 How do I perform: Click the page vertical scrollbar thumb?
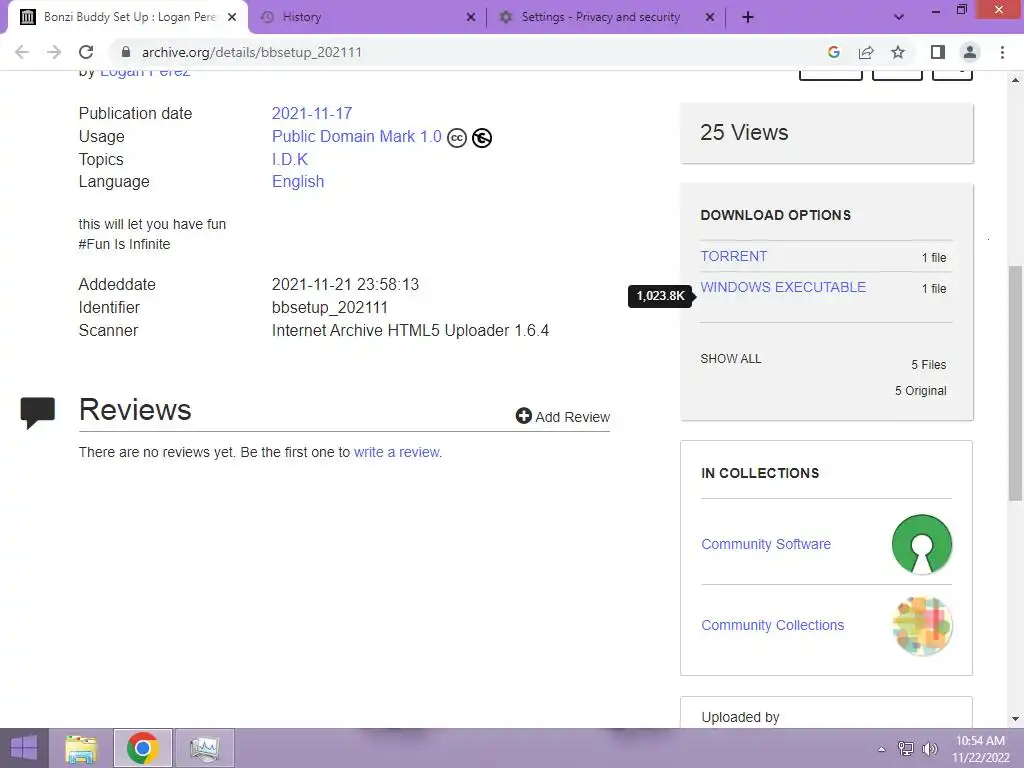point(1015,383)
